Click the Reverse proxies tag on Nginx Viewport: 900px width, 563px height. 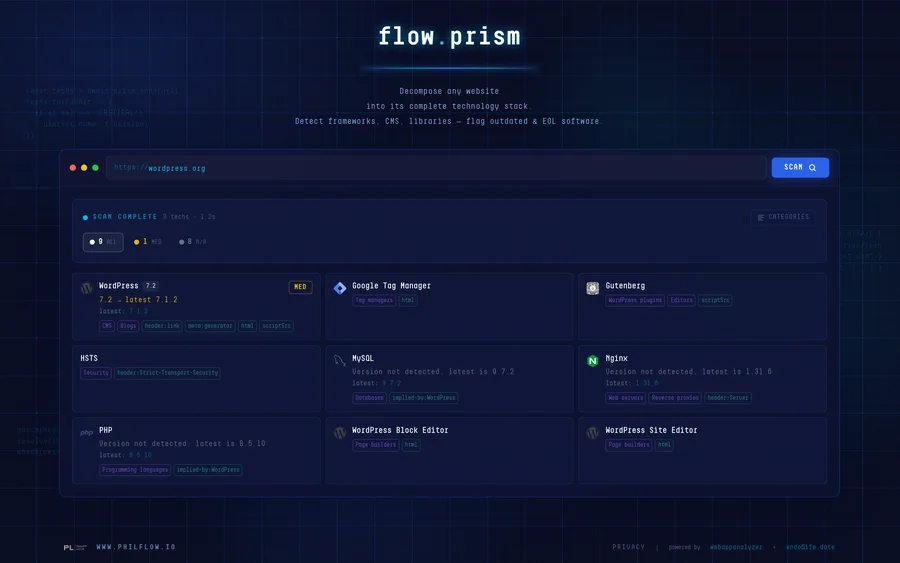pos(675,398)
